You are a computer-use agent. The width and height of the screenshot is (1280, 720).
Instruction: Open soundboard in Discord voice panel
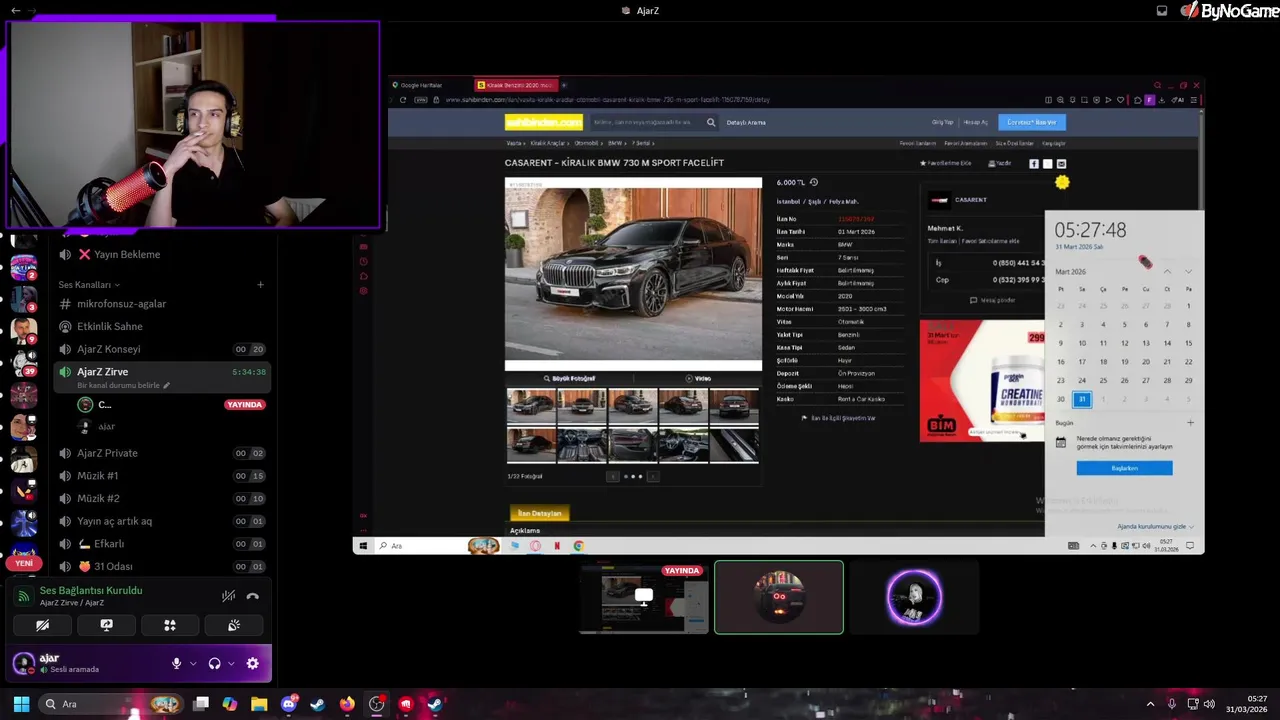click(234, 625)
